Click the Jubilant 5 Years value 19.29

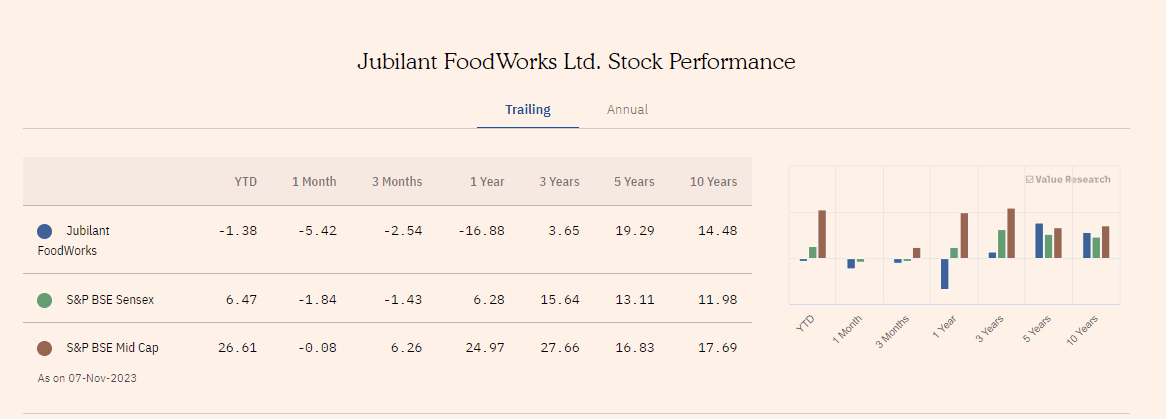[x=634, y=231]
